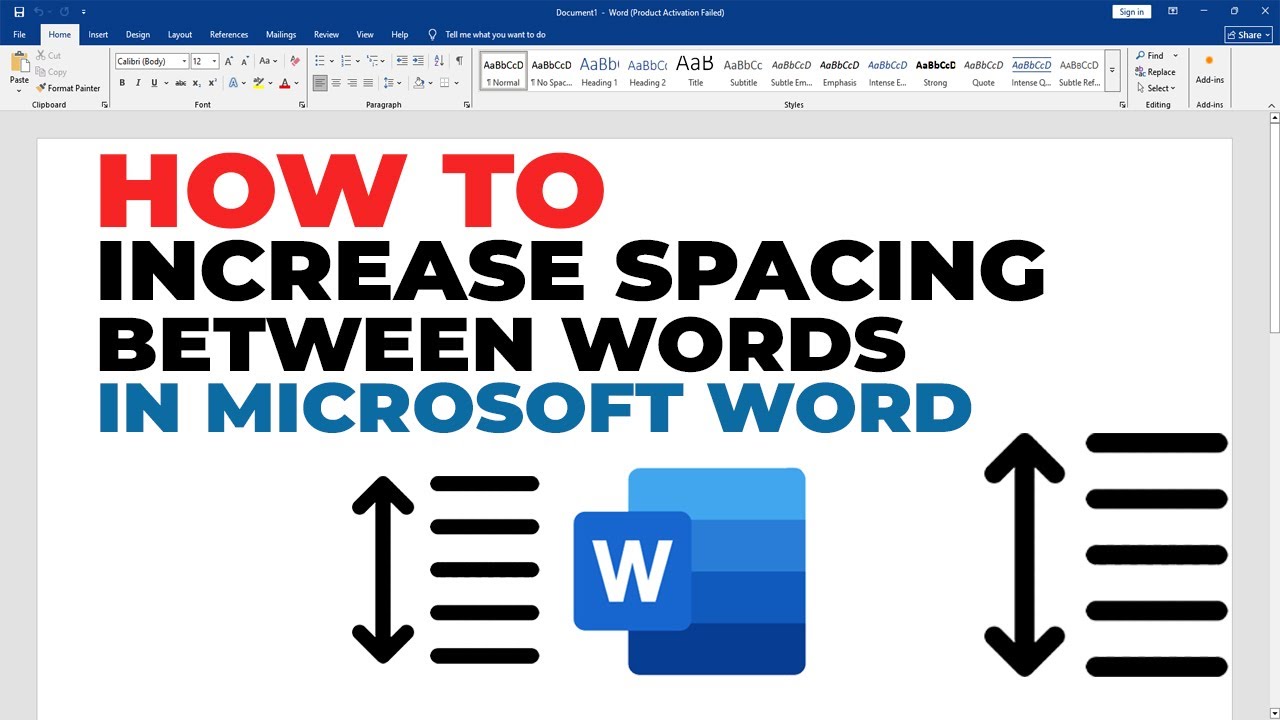Click Replace in the Editing group
The height and width of the screenshot is (720, 1280).
(x=1155, y=72)
